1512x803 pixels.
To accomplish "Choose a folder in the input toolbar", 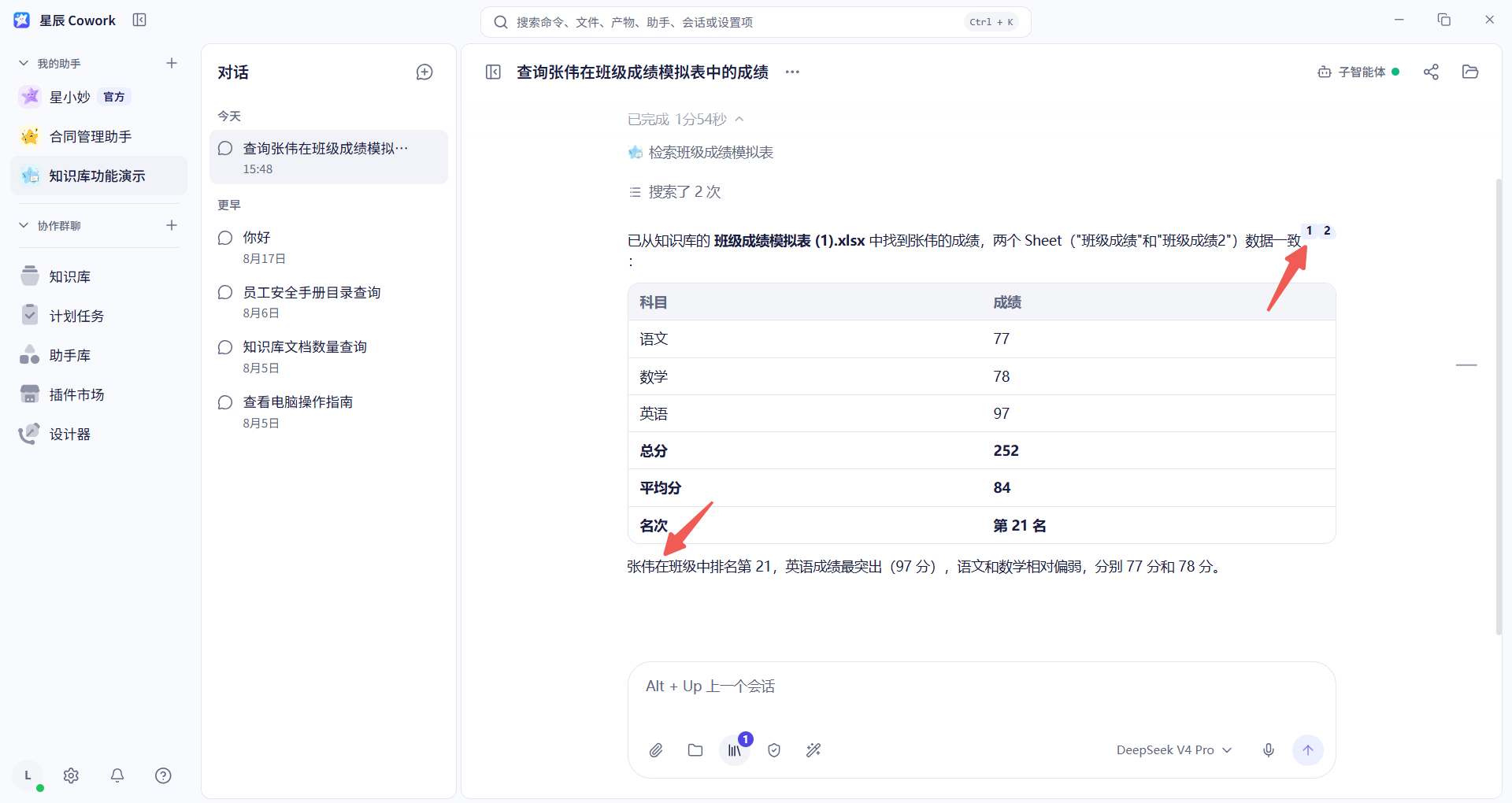I will pyautogui.click(x=695, y=750).
